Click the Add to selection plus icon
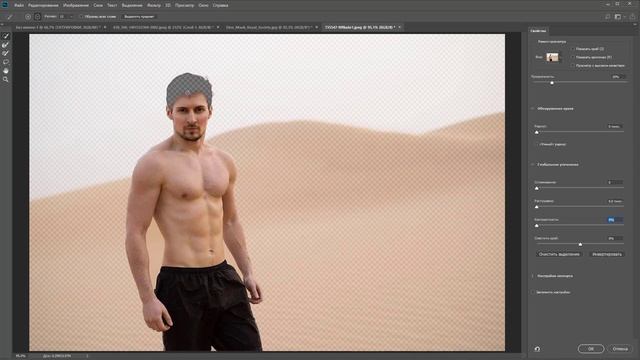This screenshot has width=640, height=360. [x=28, y=17]
